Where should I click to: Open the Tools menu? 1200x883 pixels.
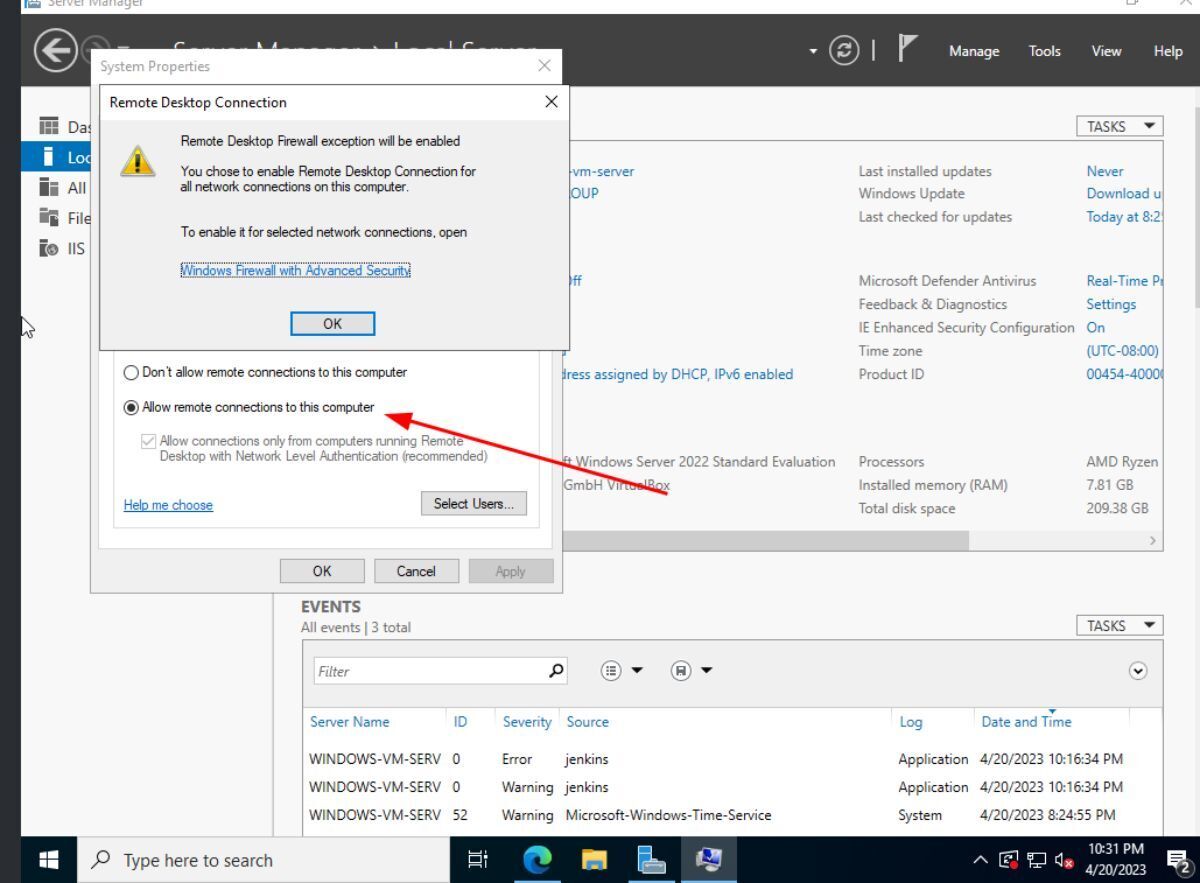click(1044, 52)
